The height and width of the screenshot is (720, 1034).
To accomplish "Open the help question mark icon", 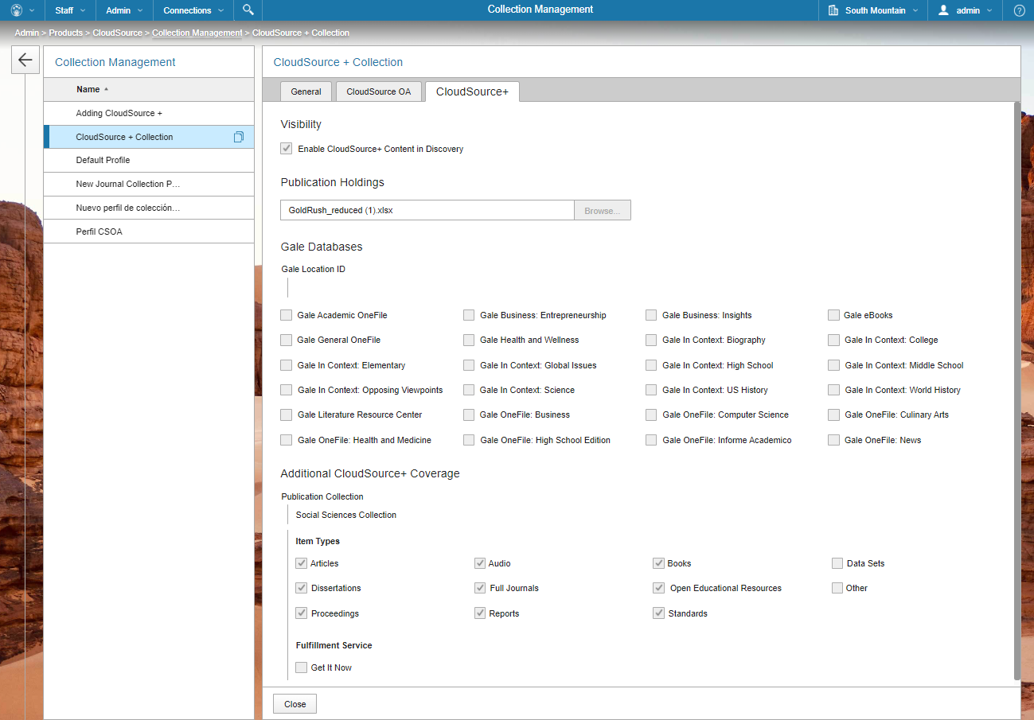I will tap(1019, 11).
